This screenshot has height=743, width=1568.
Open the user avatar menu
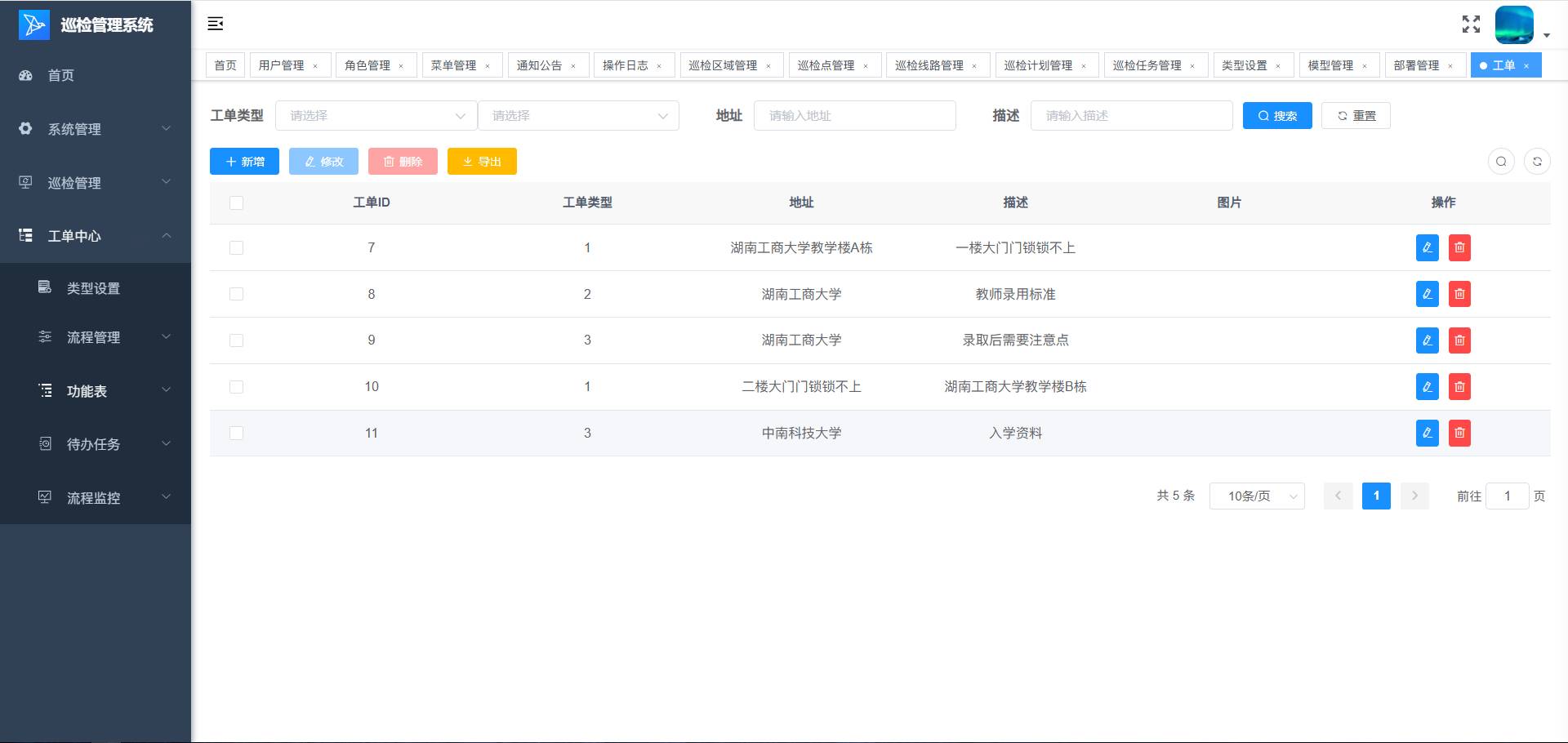pyautogui.click(x=1516, y=25)
